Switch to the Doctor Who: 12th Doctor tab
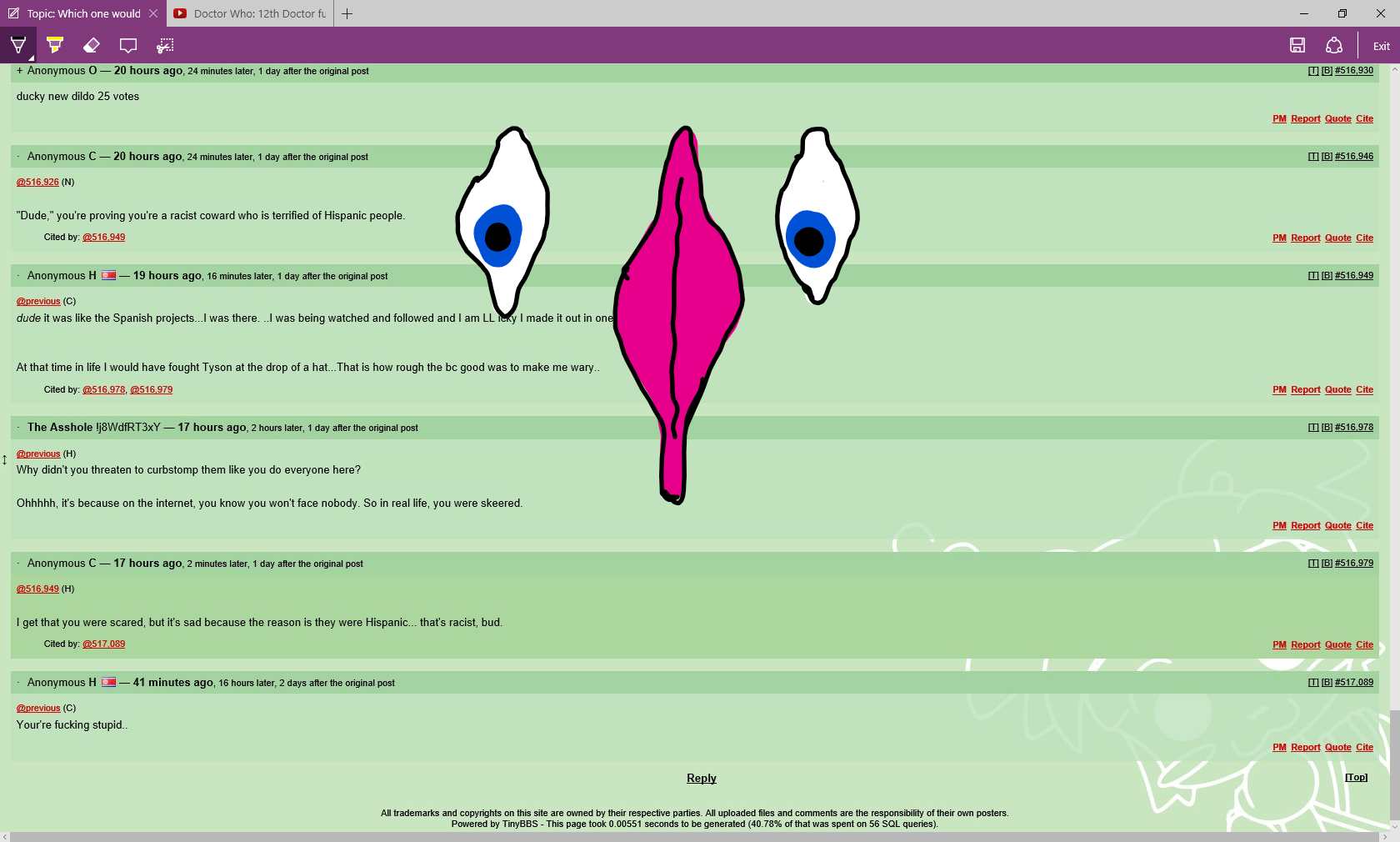The image size is (1400, 842). (x=250, y=13)
